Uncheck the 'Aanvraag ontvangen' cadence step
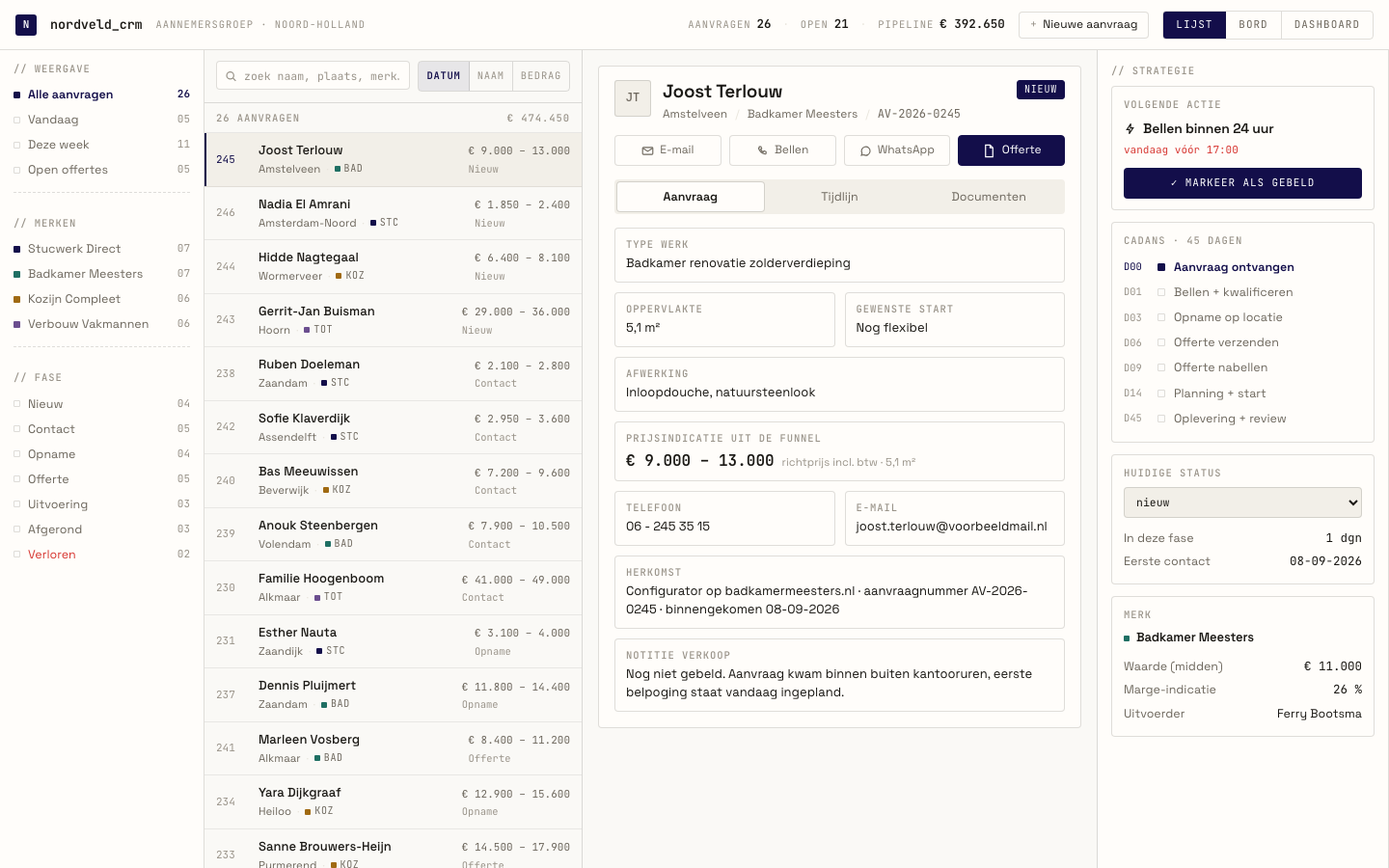The width and height of the screenshot is (1389, 868). (1161, 267)
